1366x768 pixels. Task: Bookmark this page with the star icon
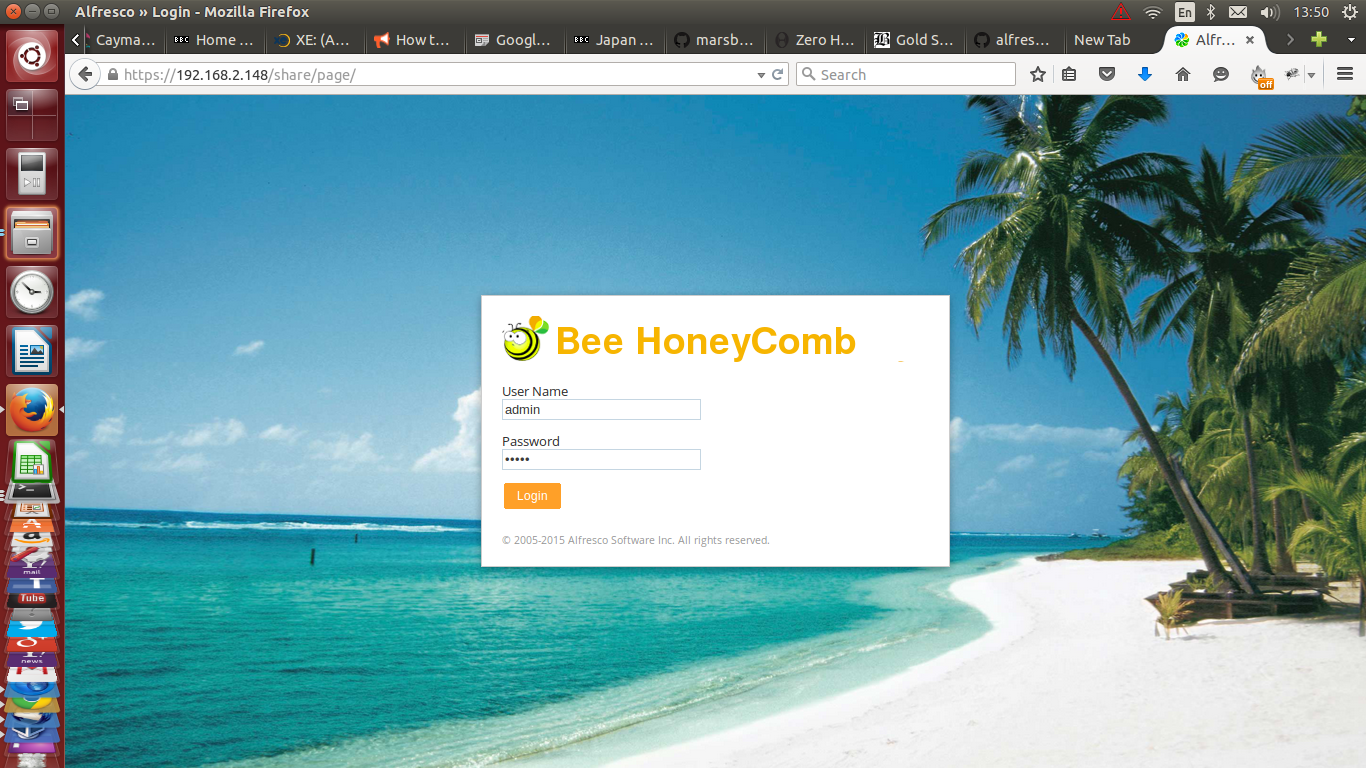click(1038, 75)
